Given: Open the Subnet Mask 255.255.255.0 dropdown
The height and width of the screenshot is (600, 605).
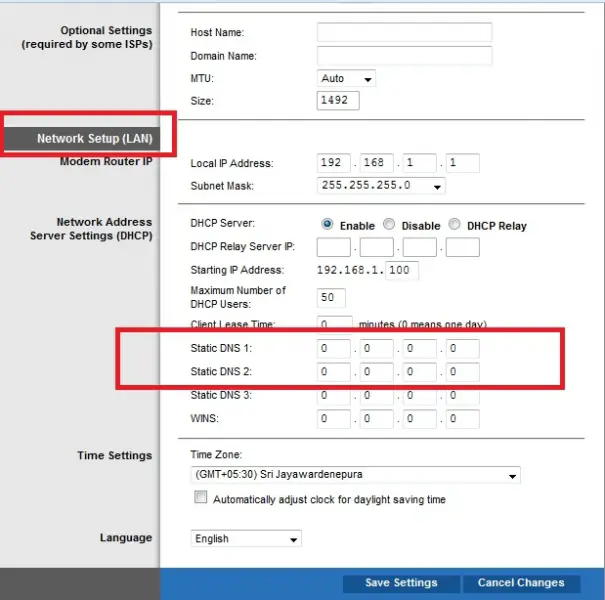Looking at the screenshot, I should point(381,186).
